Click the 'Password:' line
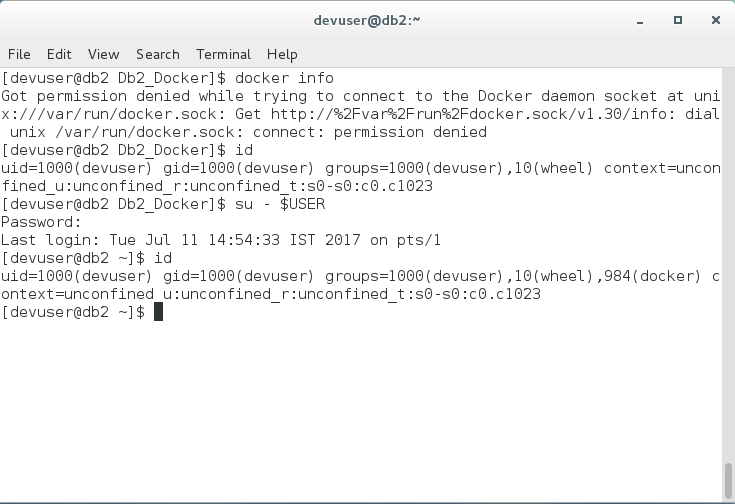Viewport: 735px width, 504px height. click(x=41, y=222)
